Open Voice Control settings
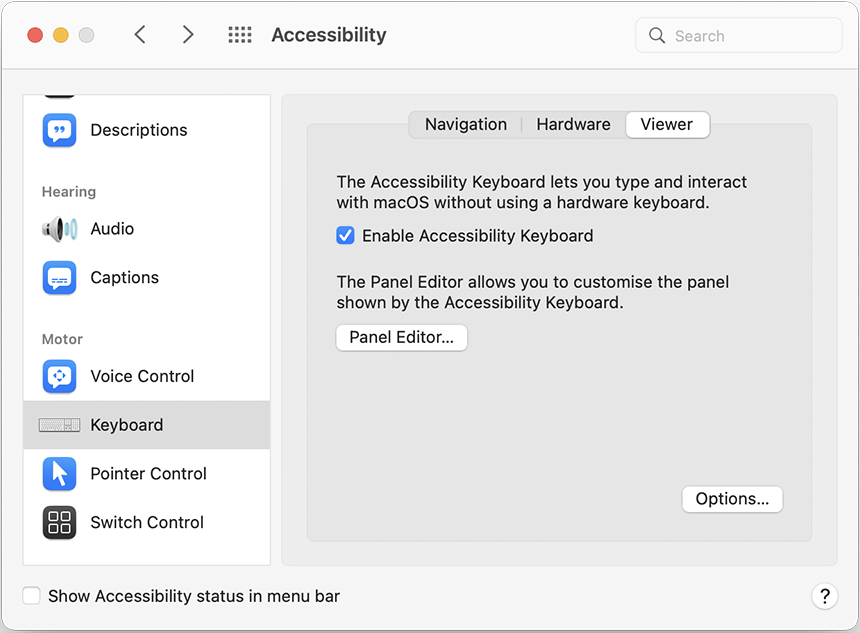 tap(59, 376)
